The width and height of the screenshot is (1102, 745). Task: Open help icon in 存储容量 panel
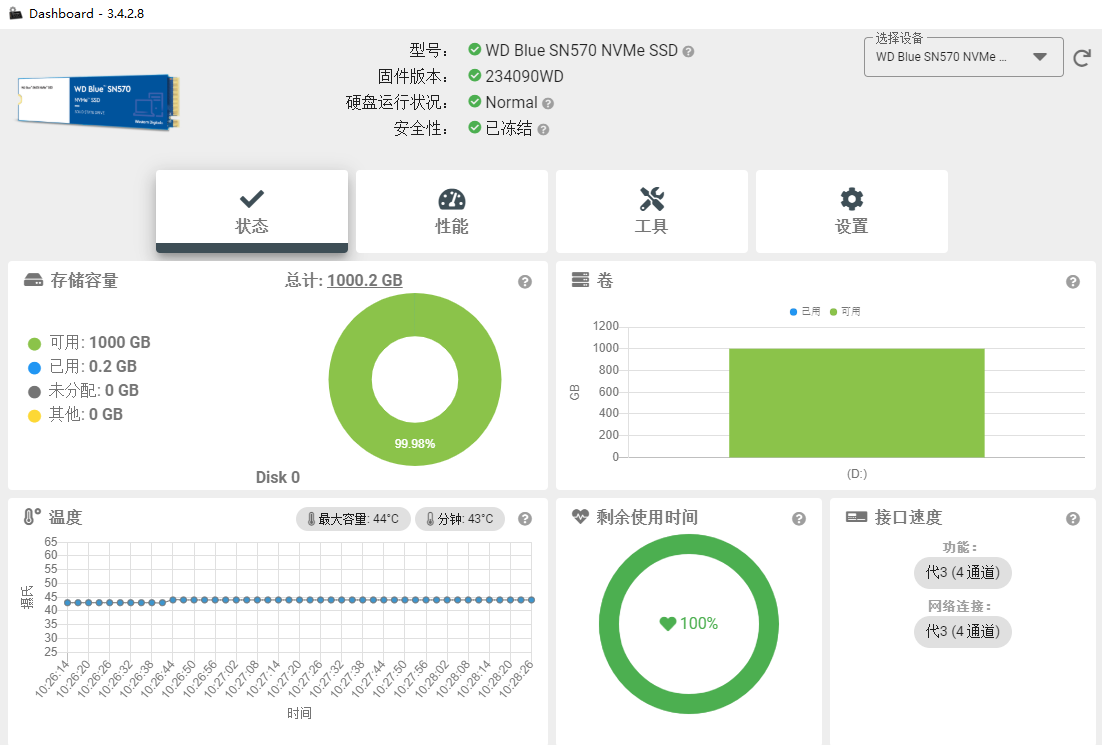point(525,282)
